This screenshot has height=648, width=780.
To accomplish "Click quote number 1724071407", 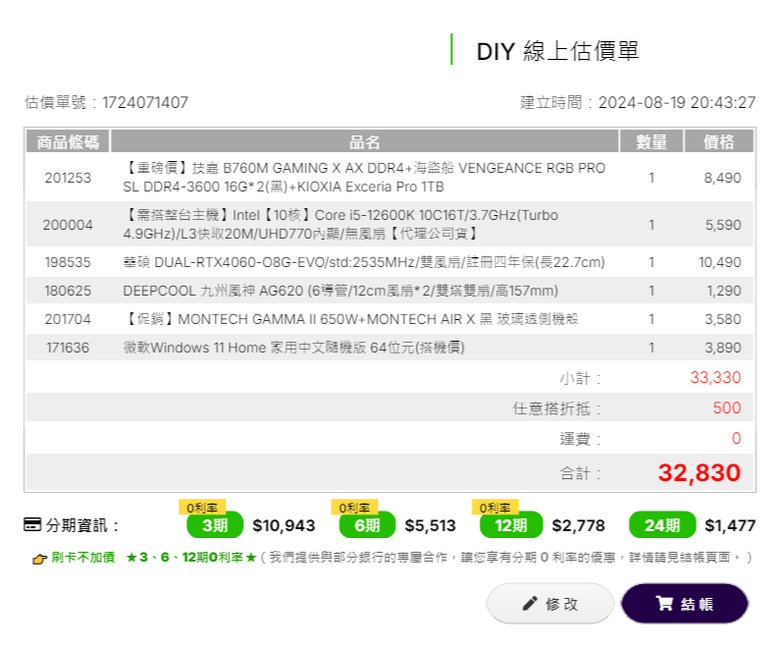I will (145, 102).
